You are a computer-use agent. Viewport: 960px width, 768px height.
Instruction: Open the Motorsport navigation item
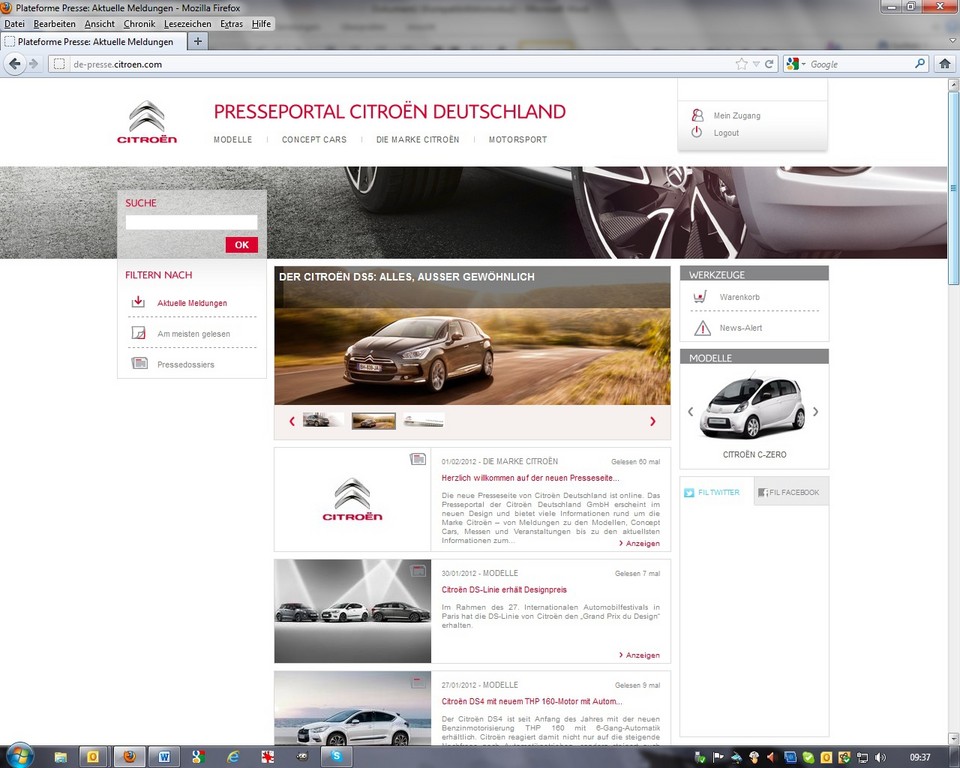pyautogui.click(x=517, y=140)
